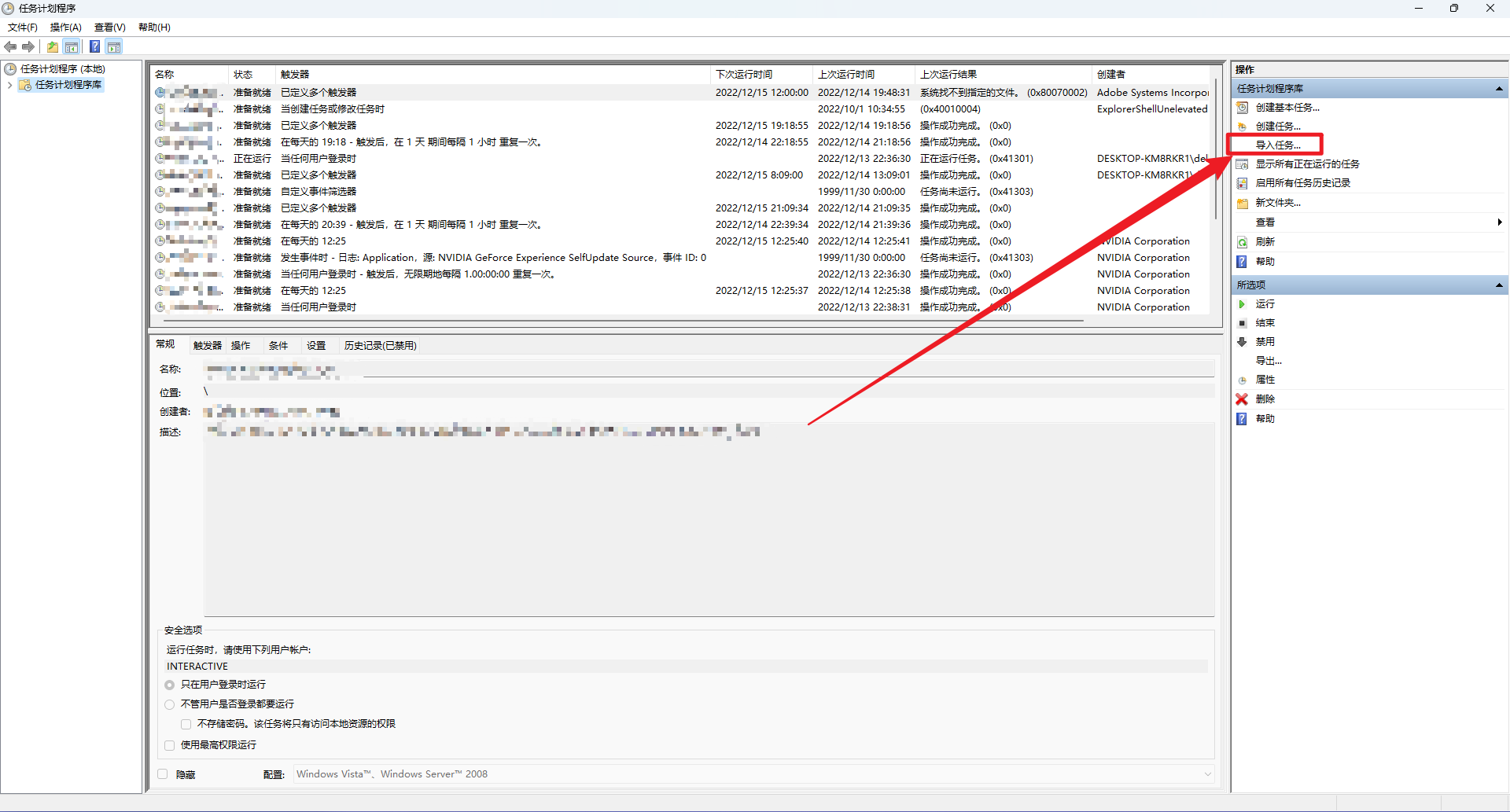
Task: Click 启用所有任务历史记录 action link
Action: click(x=1302, y=183)
